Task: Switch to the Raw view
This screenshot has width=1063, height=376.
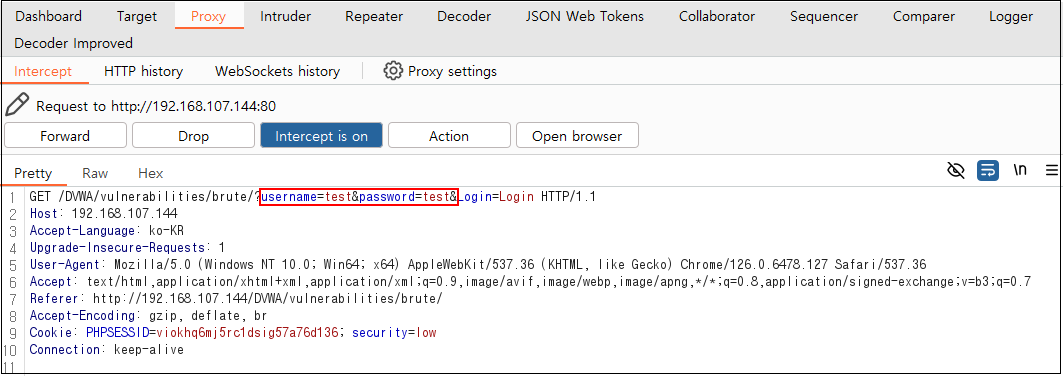Action: click(95, 173)
